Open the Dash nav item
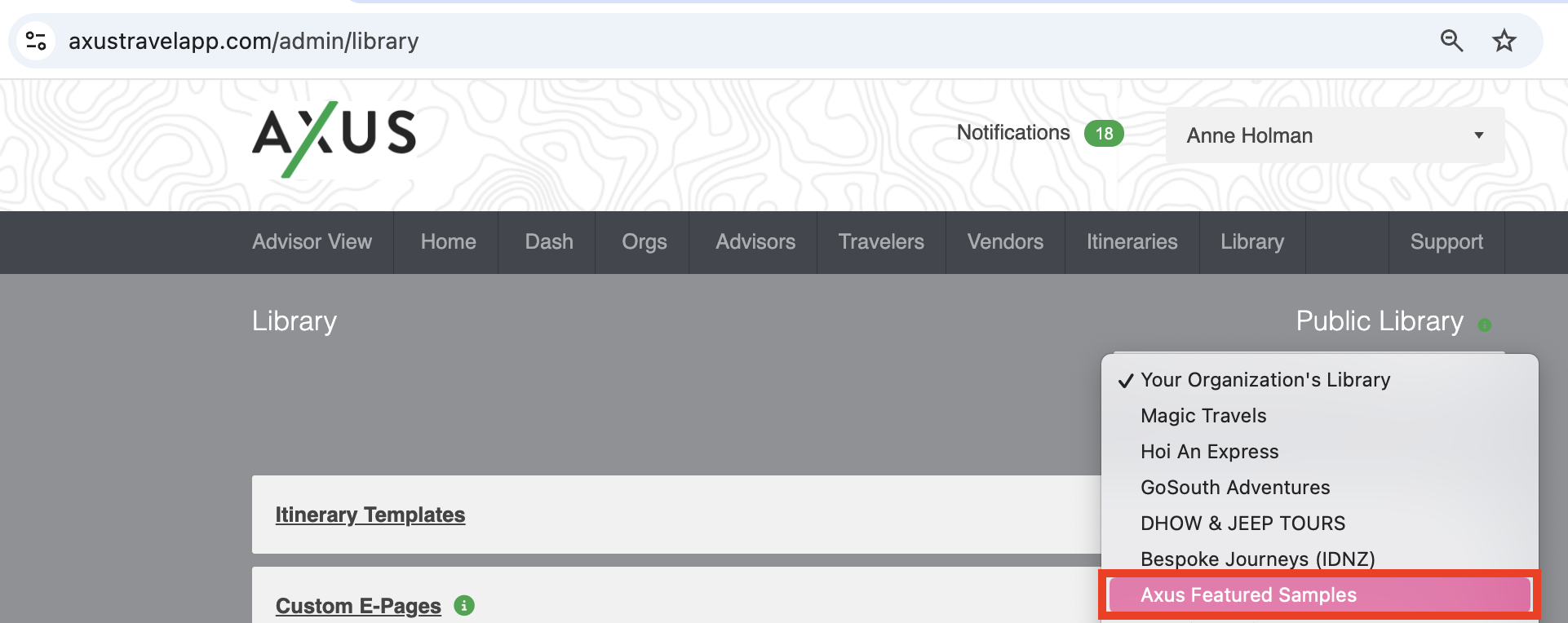Image resolution: width=1568 pixels, height=623 pixels. (x=549, y=242)
